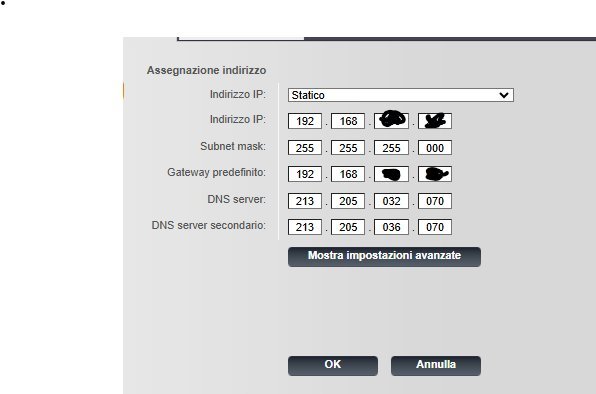Cancel changes with the Annulla button
This screenshot has width=596, height=394.
tap(436, 366)
